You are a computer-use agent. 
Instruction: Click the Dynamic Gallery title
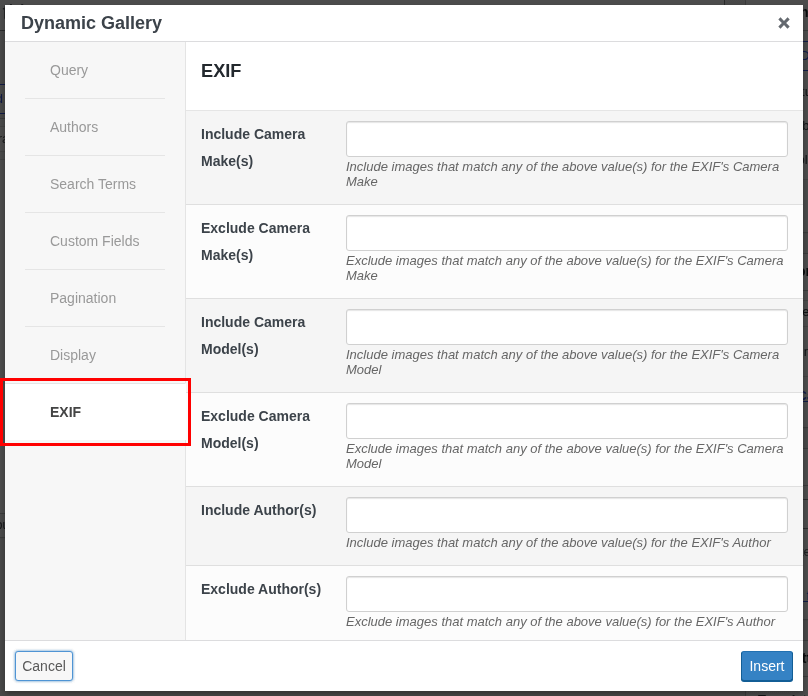pyautogui.click(x=91, y=23)
